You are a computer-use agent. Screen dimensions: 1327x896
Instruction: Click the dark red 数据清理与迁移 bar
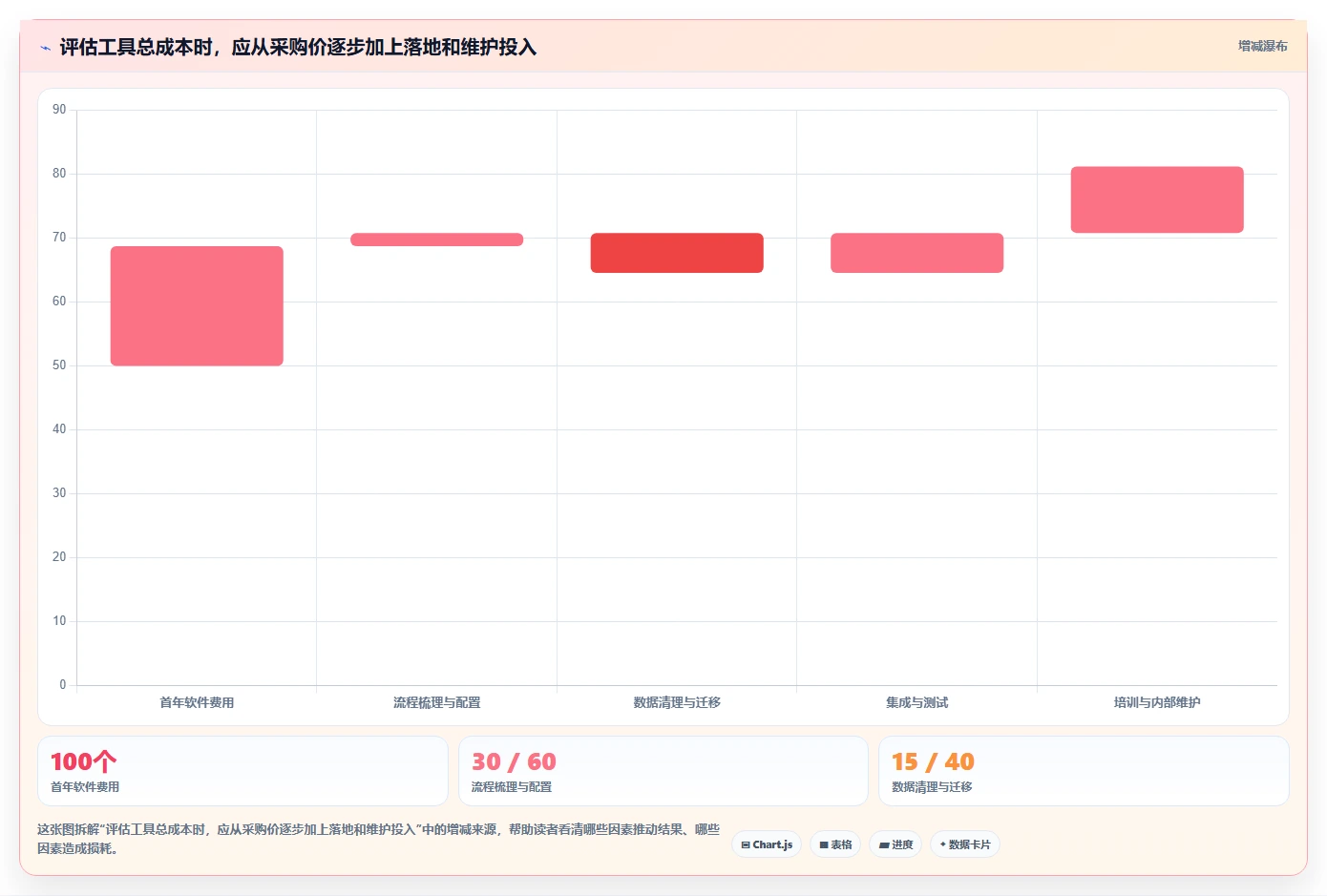[677, 253]
